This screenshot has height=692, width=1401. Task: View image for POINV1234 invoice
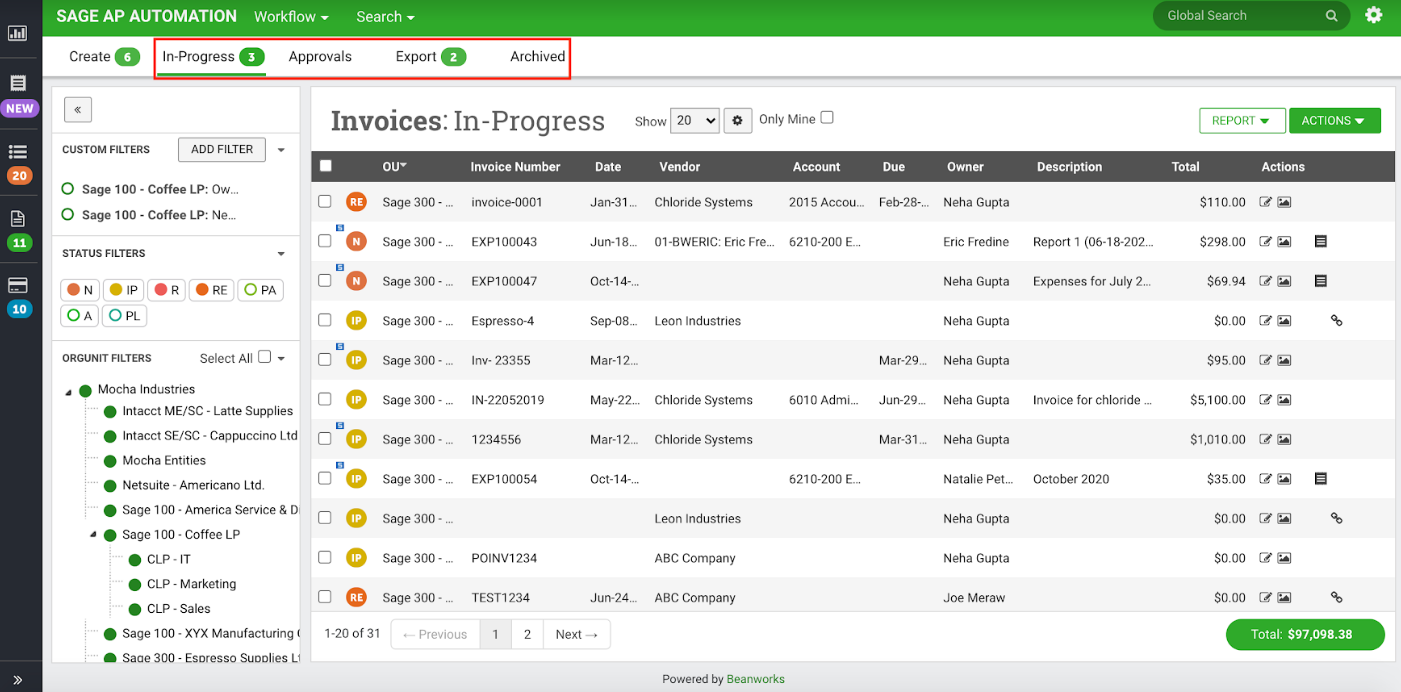tap(1284, 558)
